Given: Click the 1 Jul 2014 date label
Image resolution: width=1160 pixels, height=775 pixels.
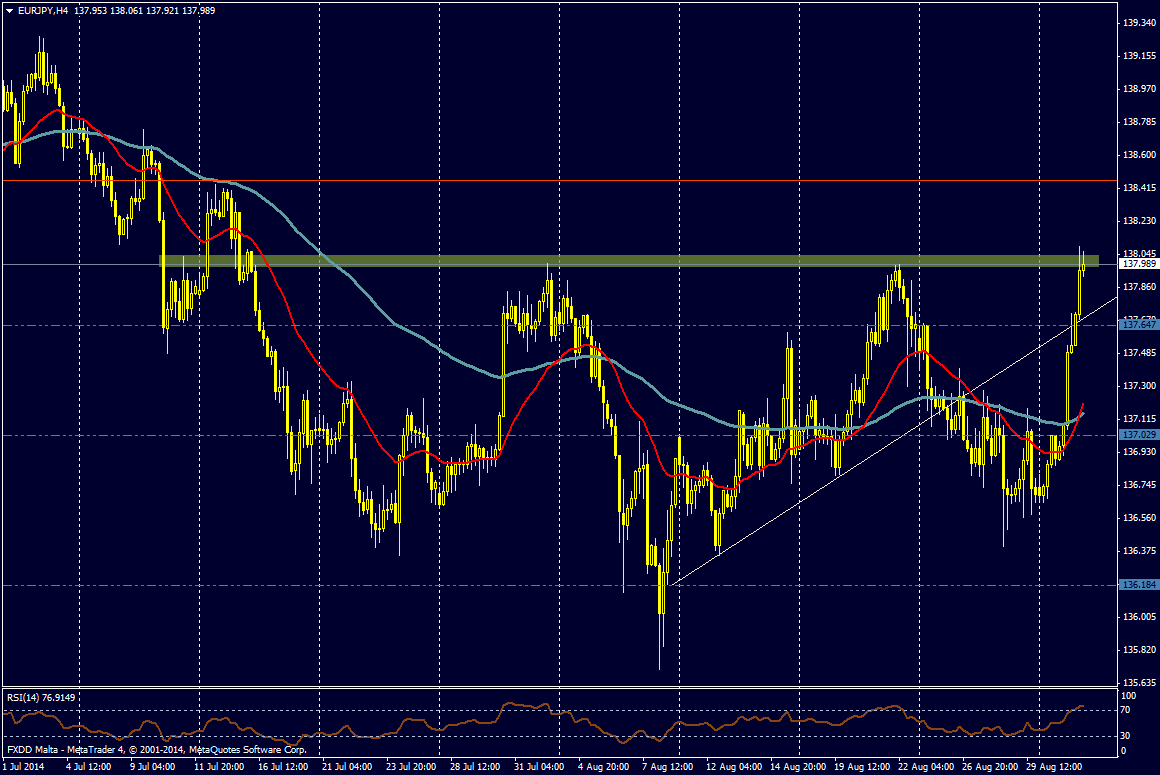Looking at the screenshot, I should [25, 767].
